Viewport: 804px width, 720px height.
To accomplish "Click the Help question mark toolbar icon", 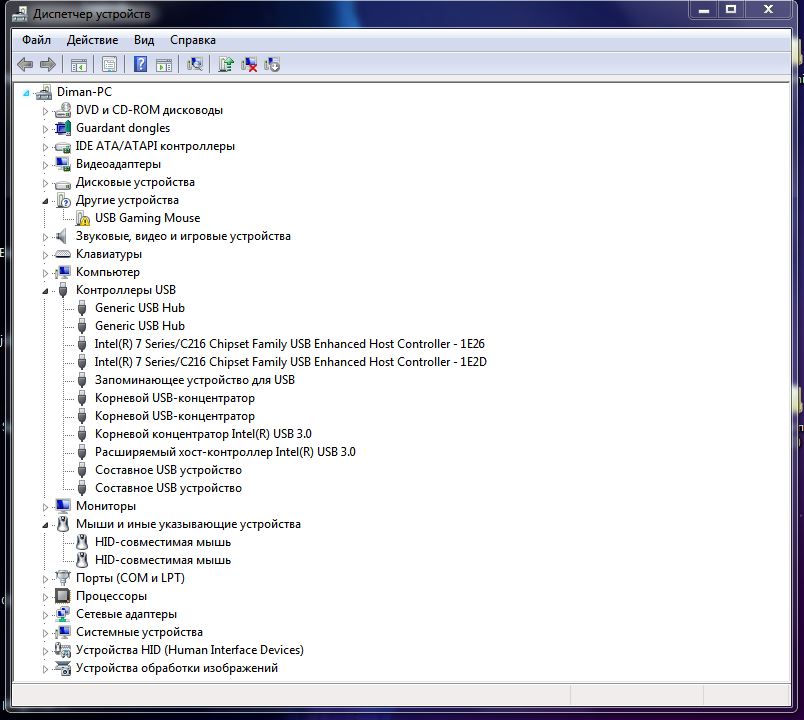I will click(x=140, y=65).
